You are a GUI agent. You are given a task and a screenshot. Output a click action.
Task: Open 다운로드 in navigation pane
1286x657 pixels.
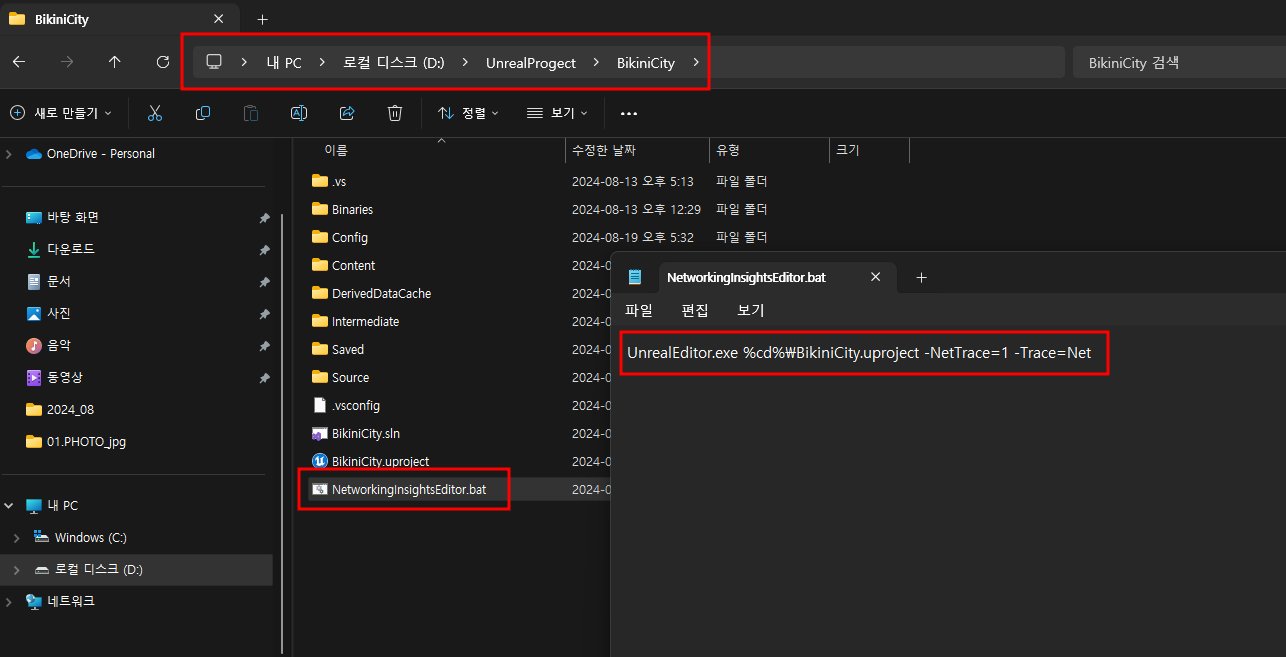pyautogui.click(x=71, y=249)
